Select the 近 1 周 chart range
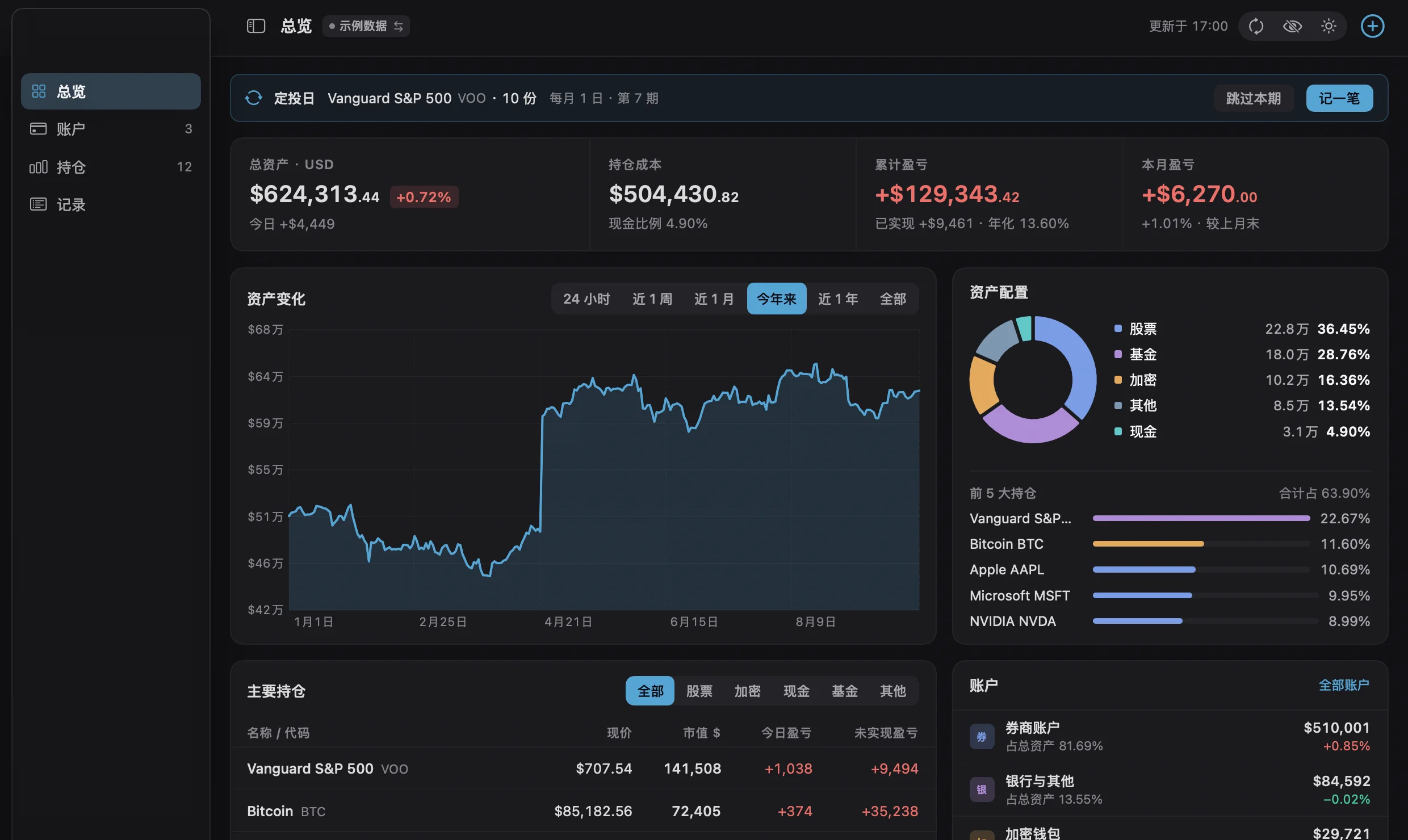Viewport: 1408px width, 840px height. click(x=652, y=299)
